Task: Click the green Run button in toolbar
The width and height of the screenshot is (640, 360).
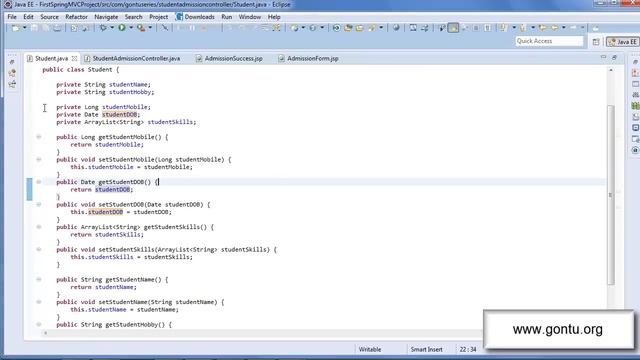Action: pos(122,27)
